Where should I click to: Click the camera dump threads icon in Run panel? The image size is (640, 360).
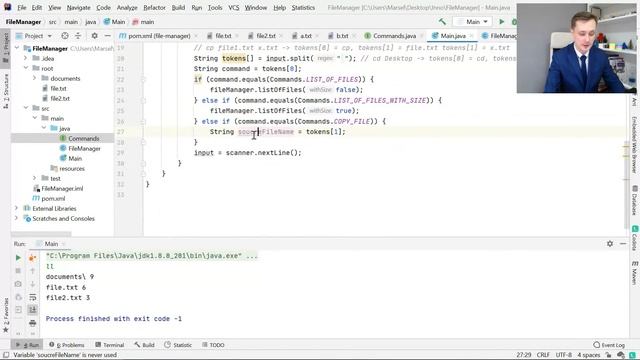coord(18,284)
